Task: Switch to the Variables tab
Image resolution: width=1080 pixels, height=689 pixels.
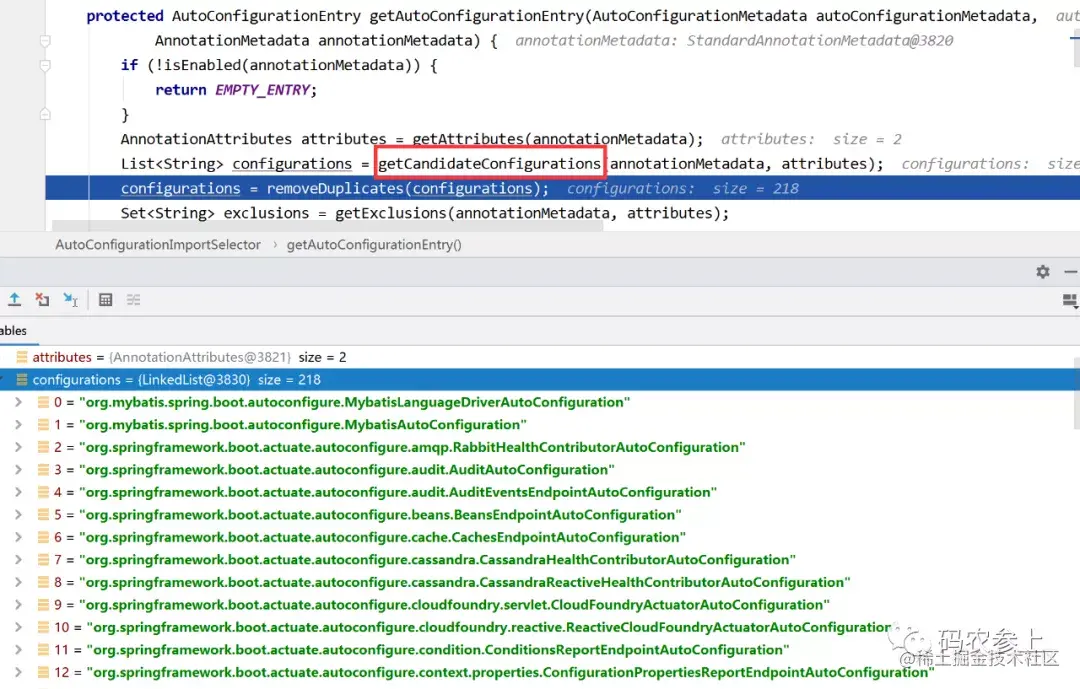Action: click(x=14, y=331)
